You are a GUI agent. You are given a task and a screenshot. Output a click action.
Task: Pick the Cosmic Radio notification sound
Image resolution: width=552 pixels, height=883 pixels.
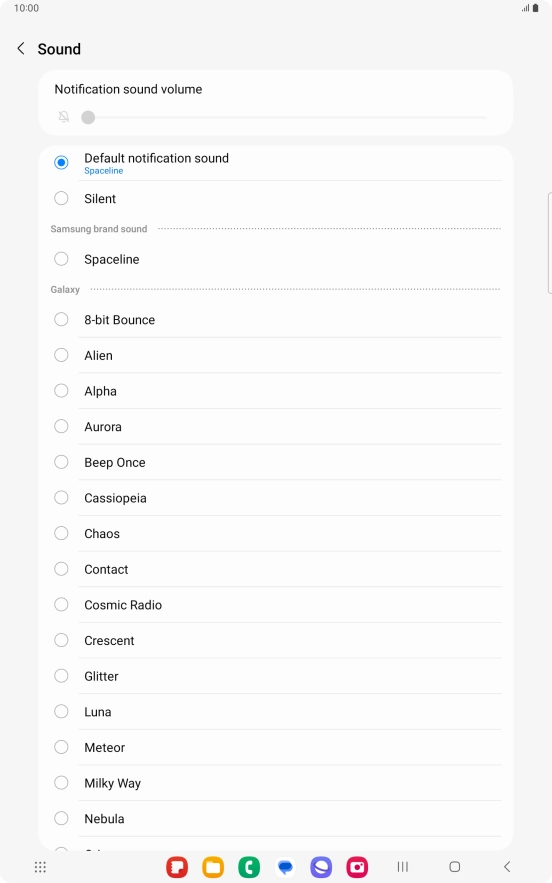tap(275, 605)
